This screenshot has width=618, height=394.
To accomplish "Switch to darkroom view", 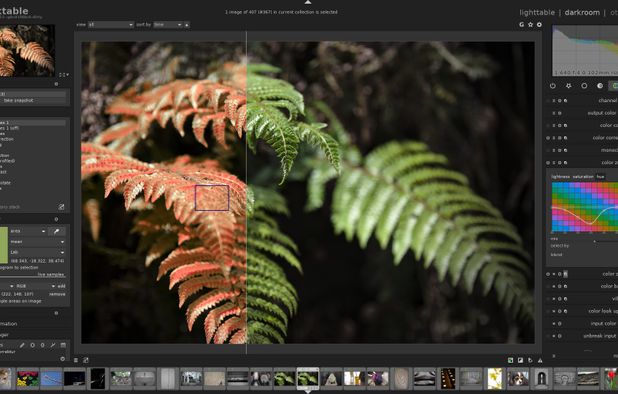I will (582, 13).
